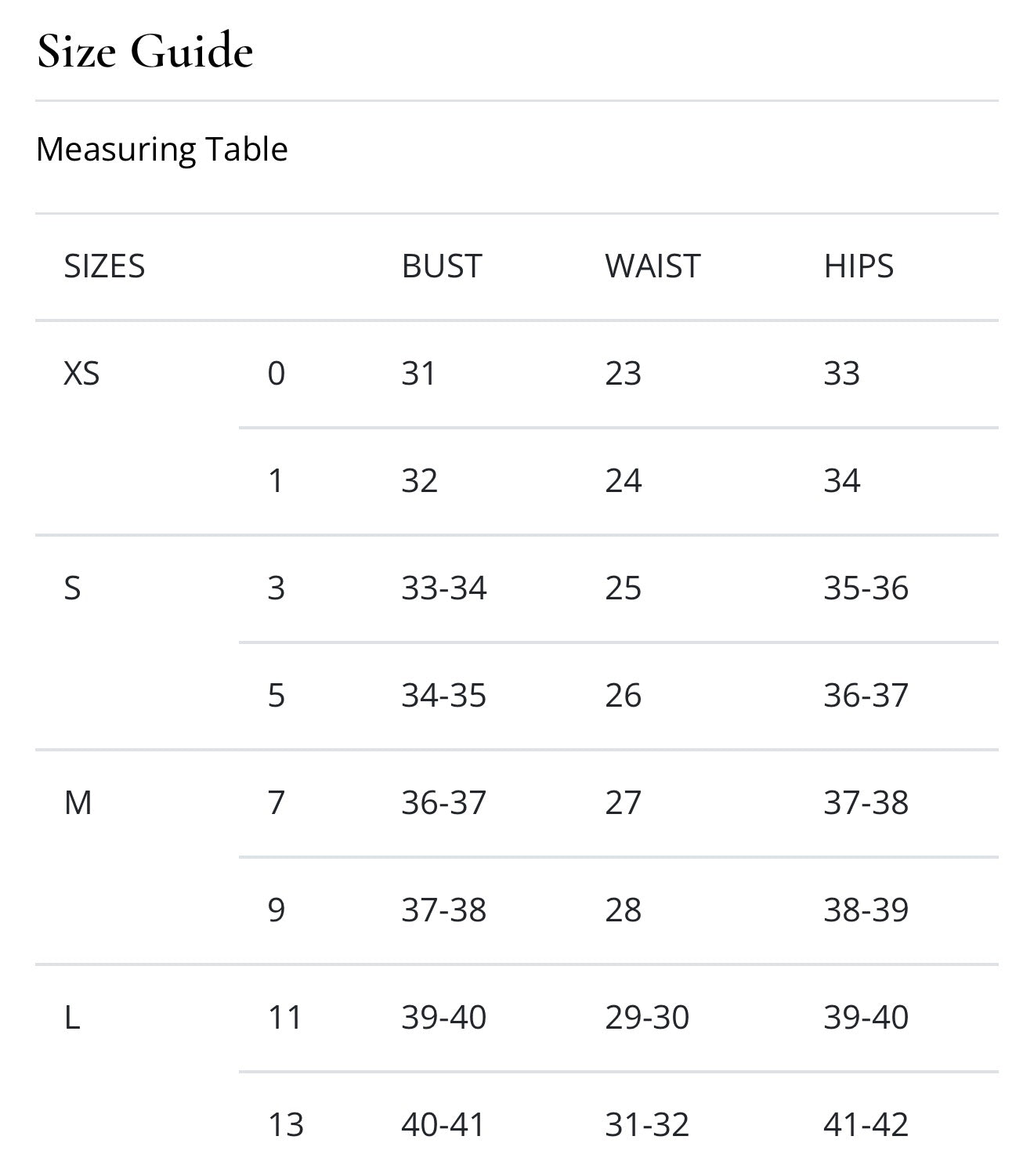The image size is (1034, 1176).
Task: Click the bust value 37-38 for size 9
Action: (x=443, y=910)
